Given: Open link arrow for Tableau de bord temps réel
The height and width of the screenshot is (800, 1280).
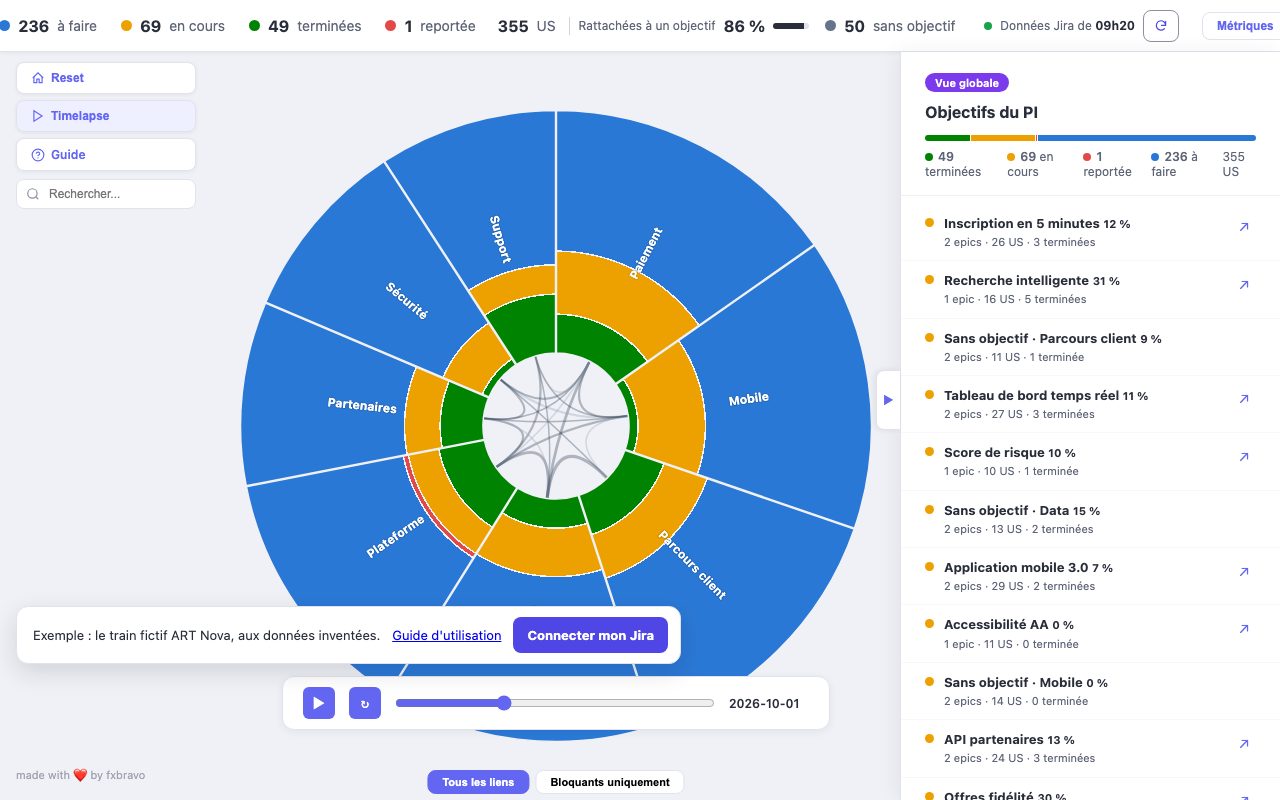Looking at the screenshot, I should (1244, 399).
